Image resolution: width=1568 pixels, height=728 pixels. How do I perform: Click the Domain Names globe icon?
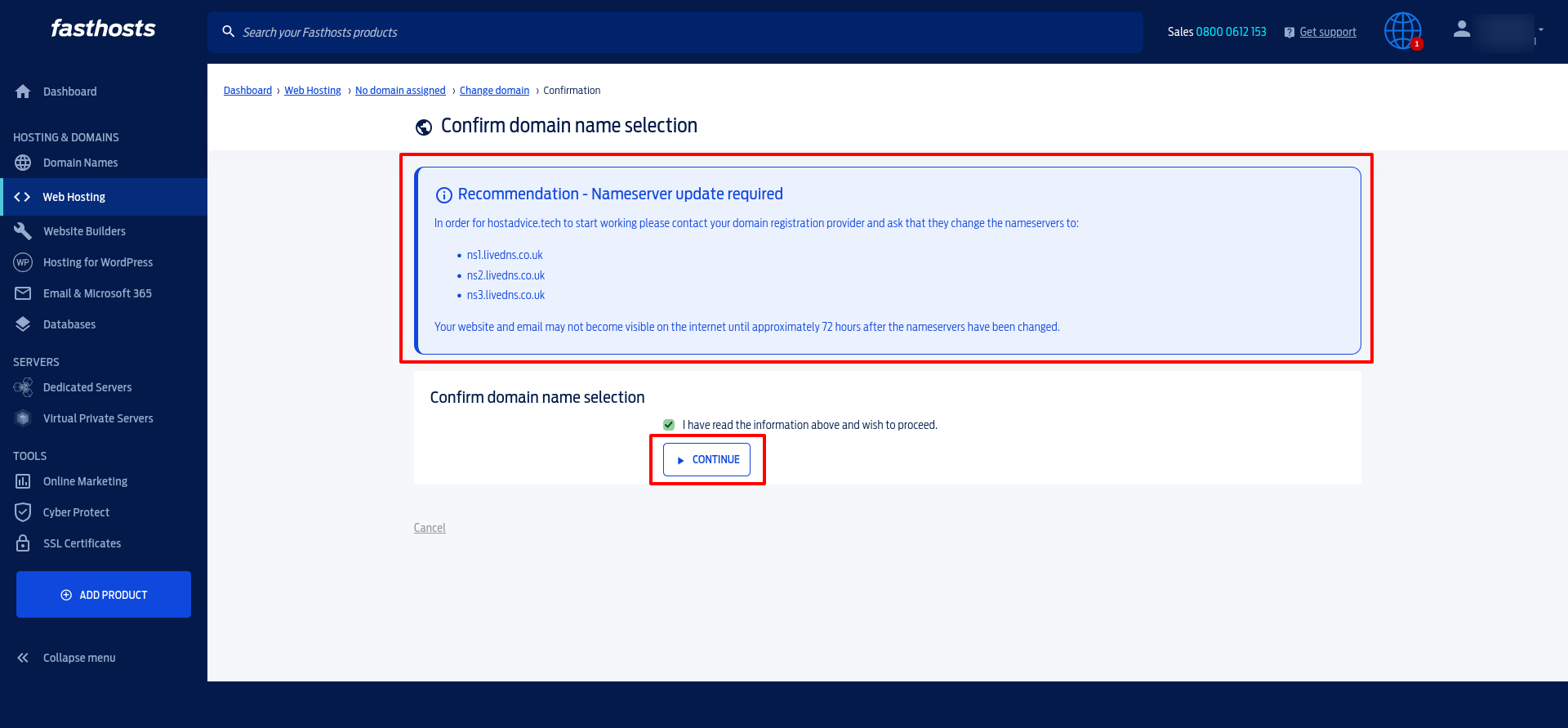tap(23, 163)
